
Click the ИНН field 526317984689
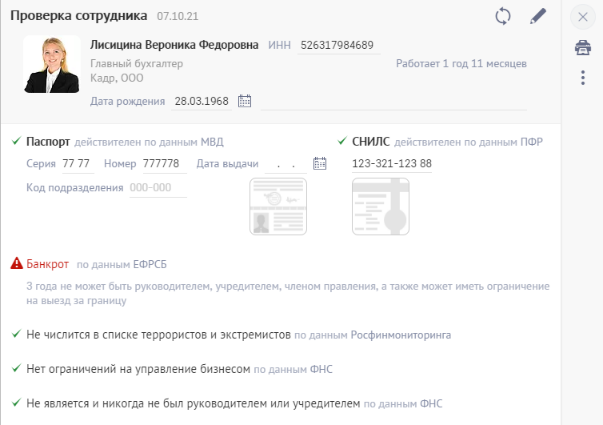[338, 46]
